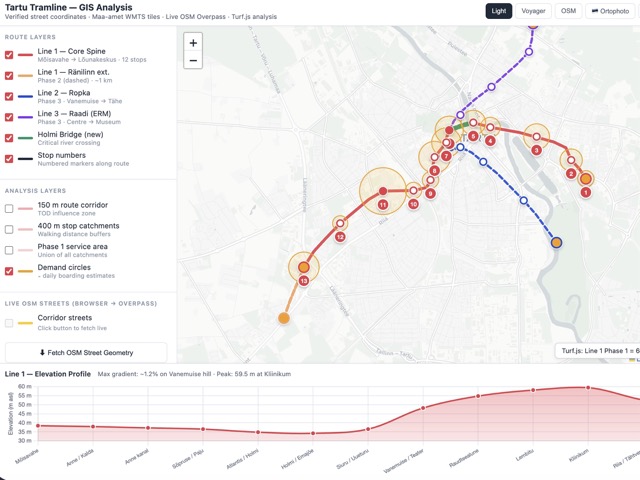The width and height of the screenshot is (640, 480).
Task: Click Fetch OSM Street Geometry button
Action: point(86,353)
